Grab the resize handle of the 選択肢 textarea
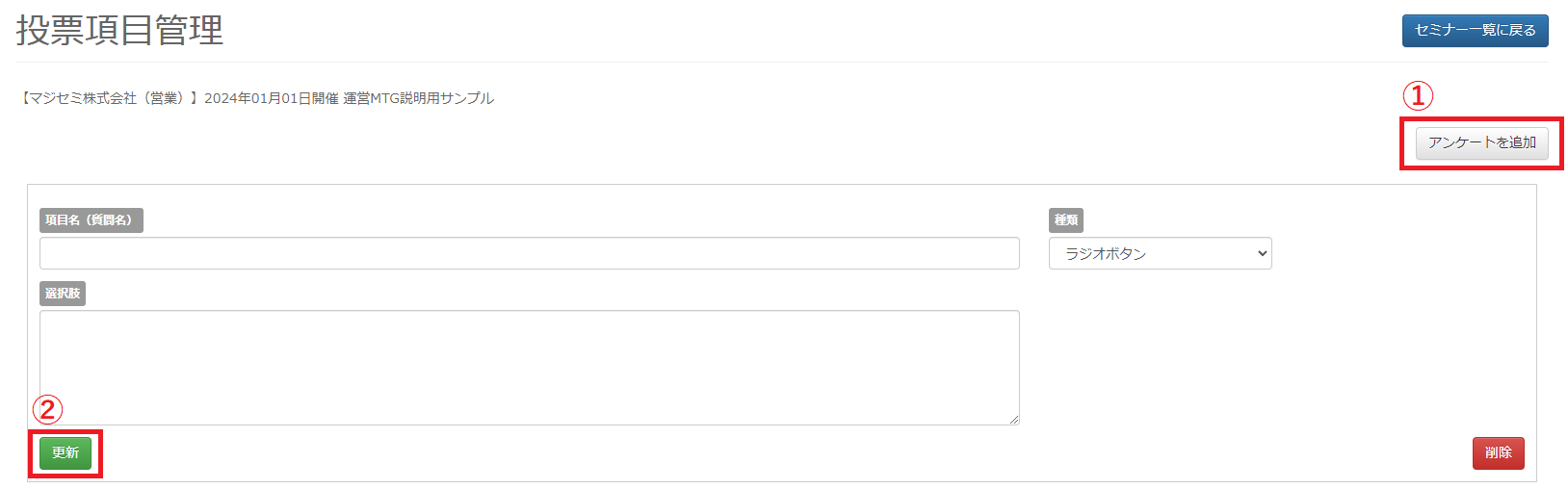 tap(1014, 420)
